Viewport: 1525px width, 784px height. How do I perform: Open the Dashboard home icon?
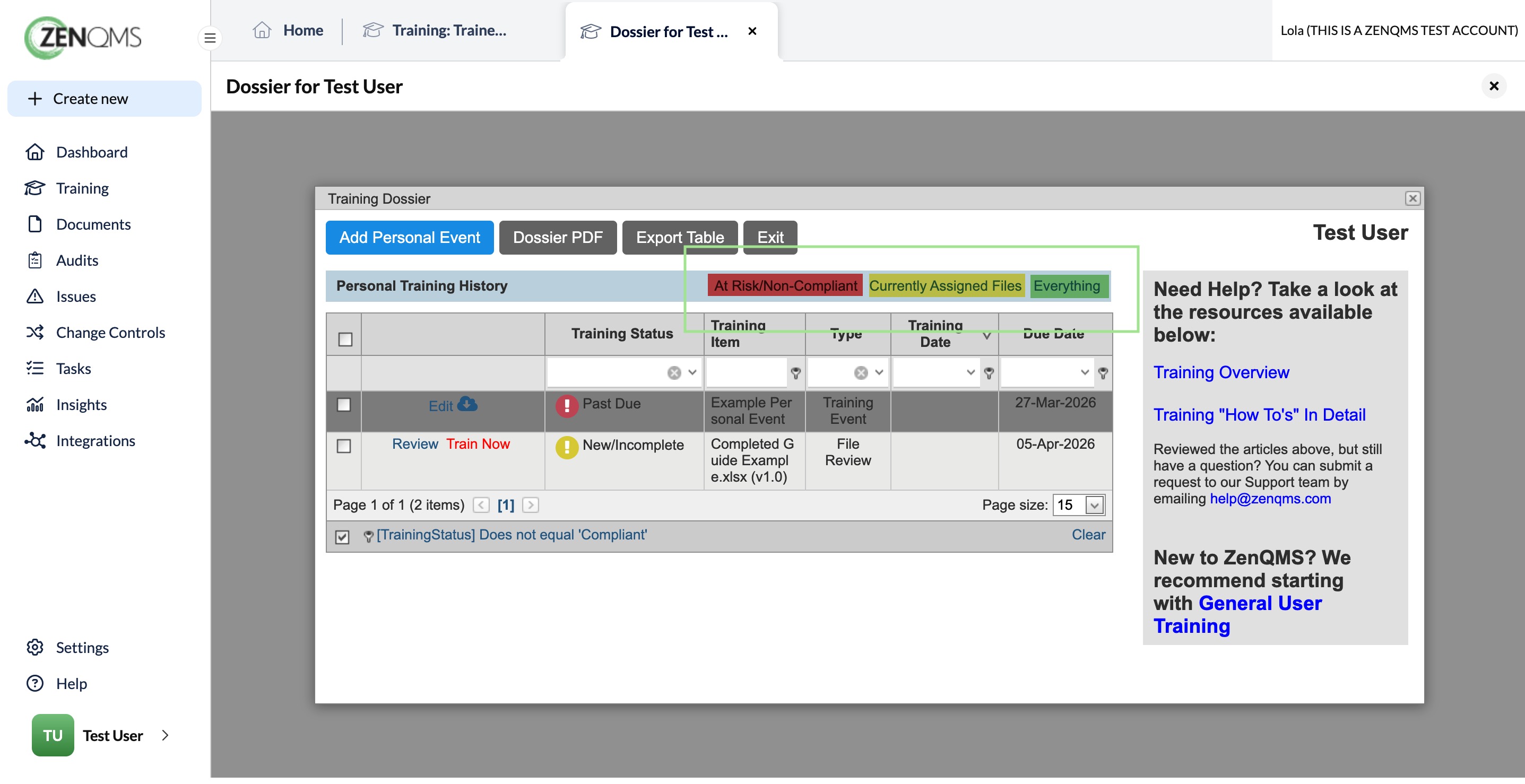coord(35,152)
